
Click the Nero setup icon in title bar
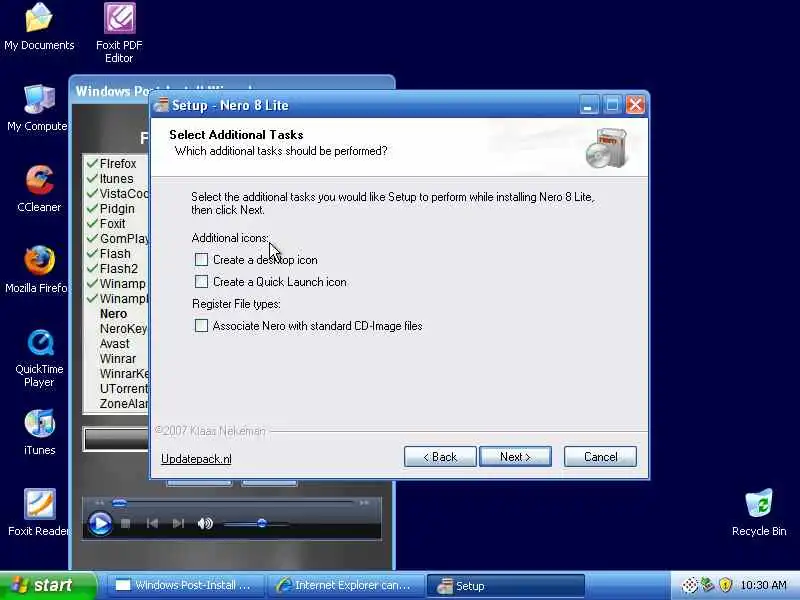pyautogui.click(x=161, y=105)
